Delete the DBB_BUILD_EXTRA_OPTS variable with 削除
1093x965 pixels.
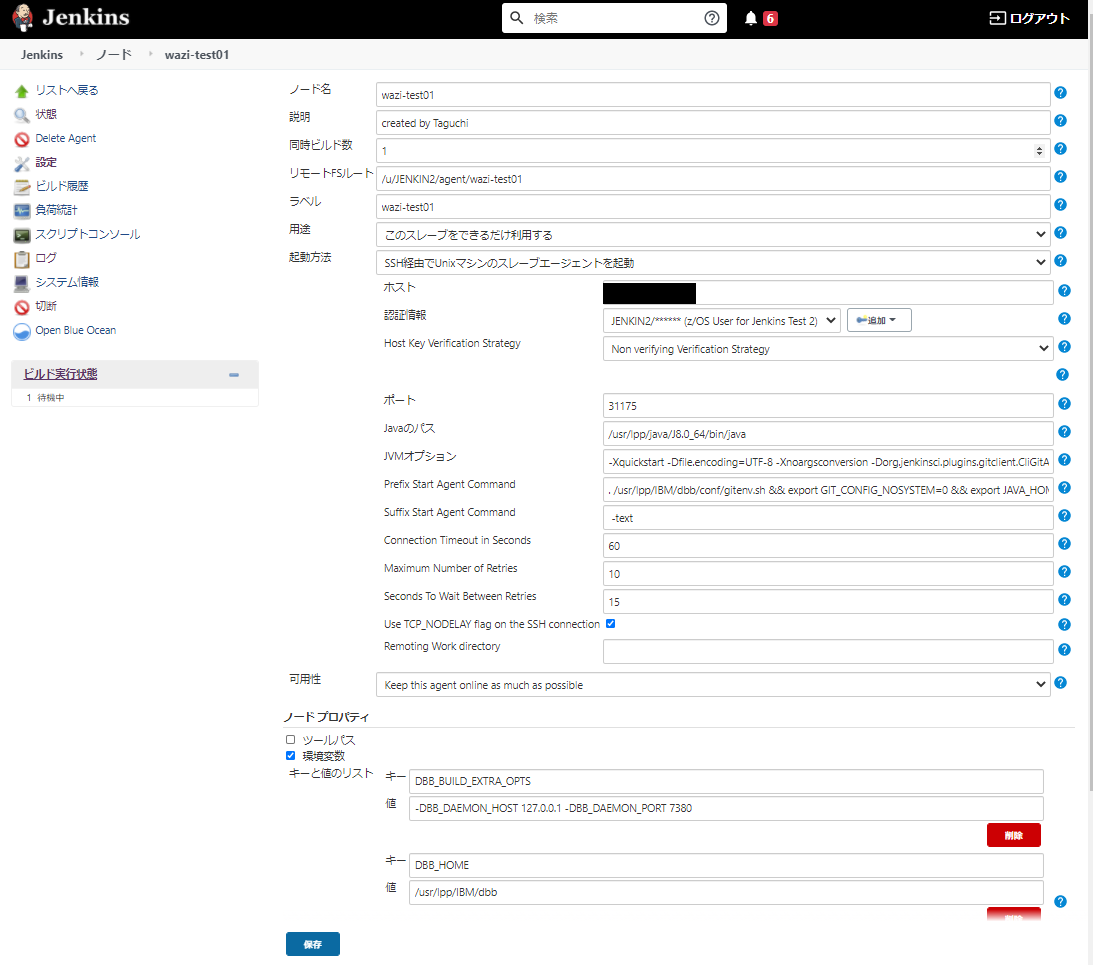coord(1014,835)
